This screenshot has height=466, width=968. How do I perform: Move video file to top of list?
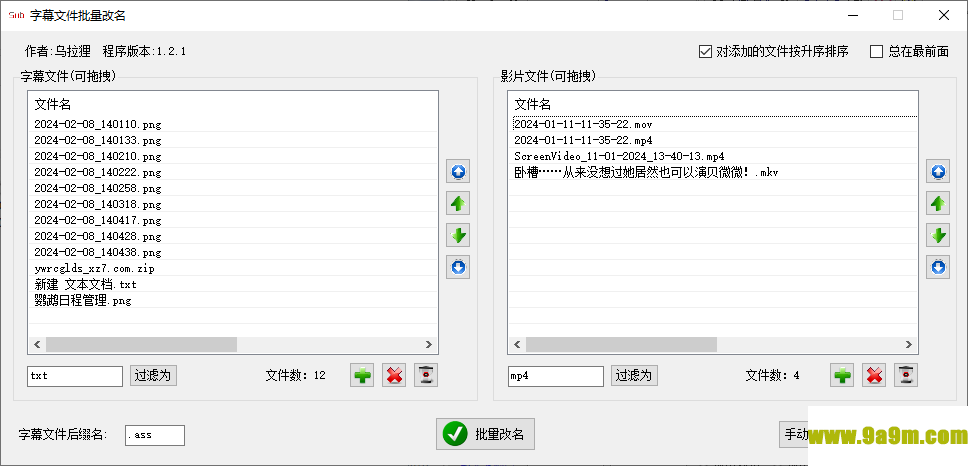click(938, 172)
